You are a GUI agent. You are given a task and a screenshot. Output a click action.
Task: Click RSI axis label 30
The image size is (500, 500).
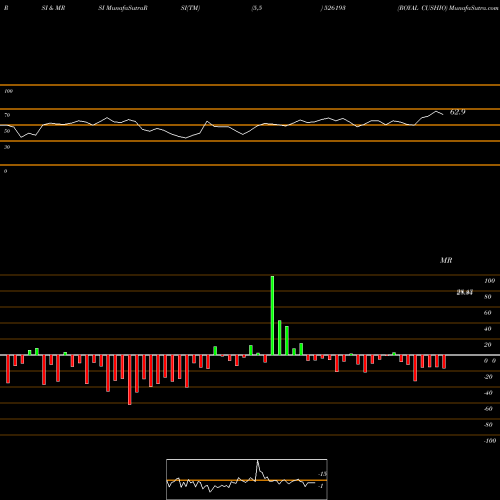click(x=7, y=147)
